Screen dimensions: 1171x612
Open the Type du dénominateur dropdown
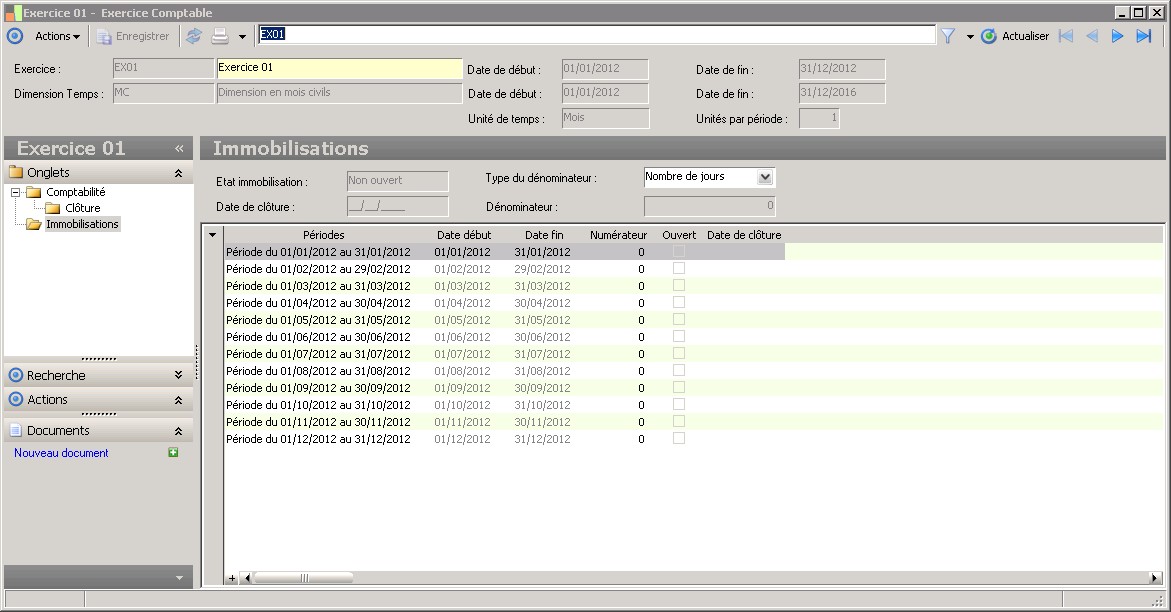tap(765, 177)
